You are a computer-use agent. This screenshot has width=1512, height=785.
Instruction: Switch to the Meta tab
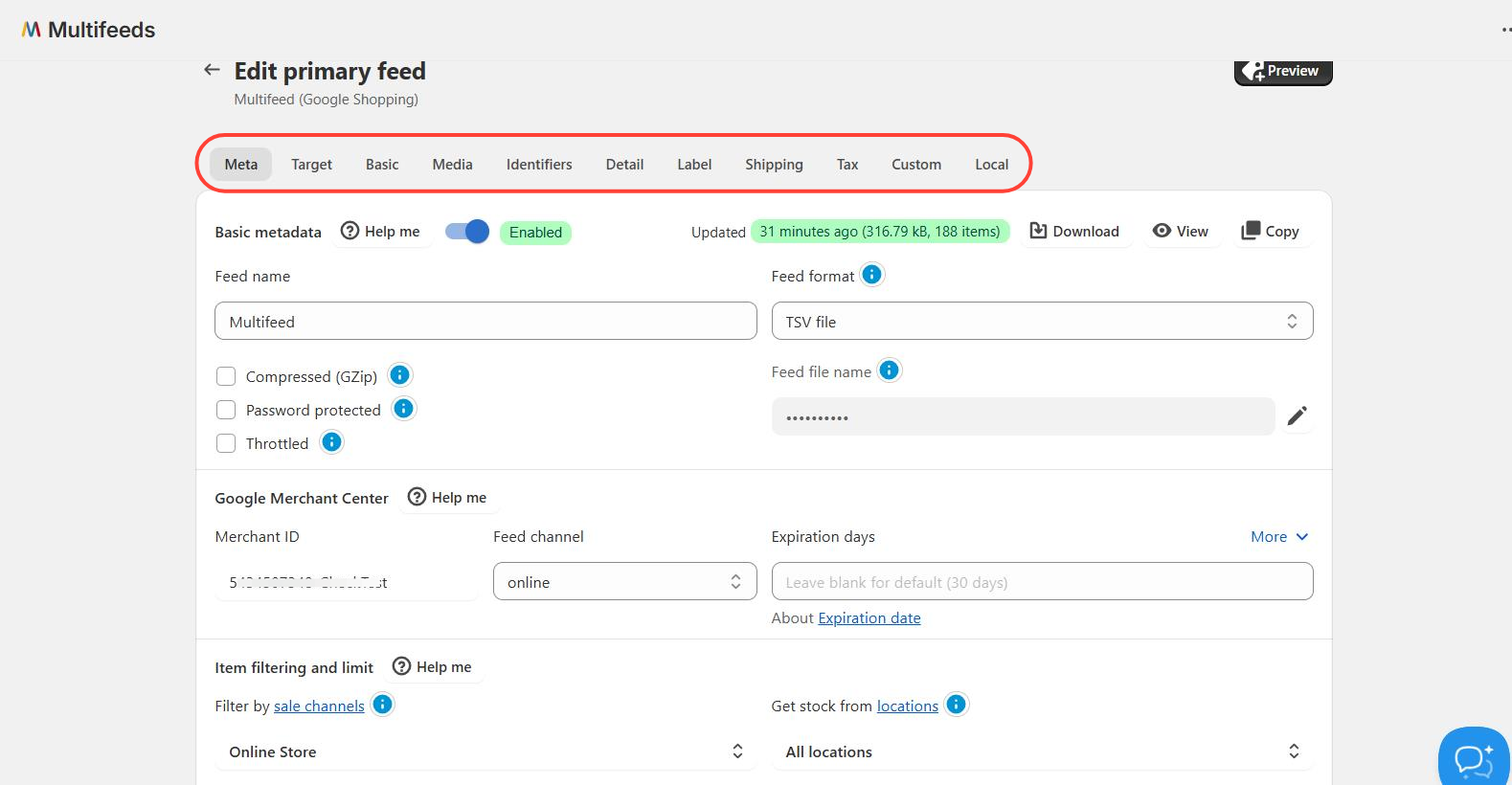click(241, 165)
